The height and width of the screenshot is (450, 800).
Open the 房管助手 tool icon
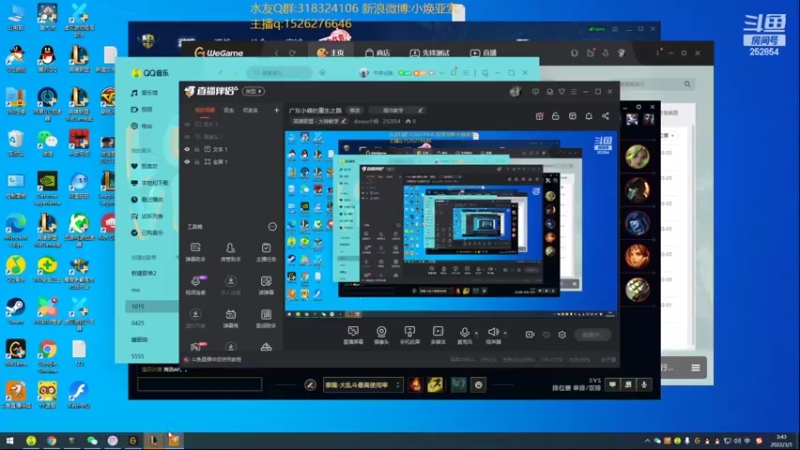[x=231, y=252]
